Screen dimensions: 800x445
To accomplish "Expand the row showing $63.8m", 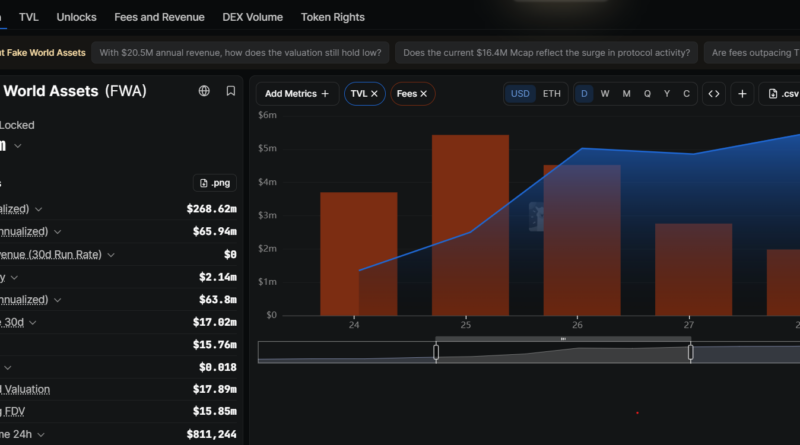I will pos(58,300).
